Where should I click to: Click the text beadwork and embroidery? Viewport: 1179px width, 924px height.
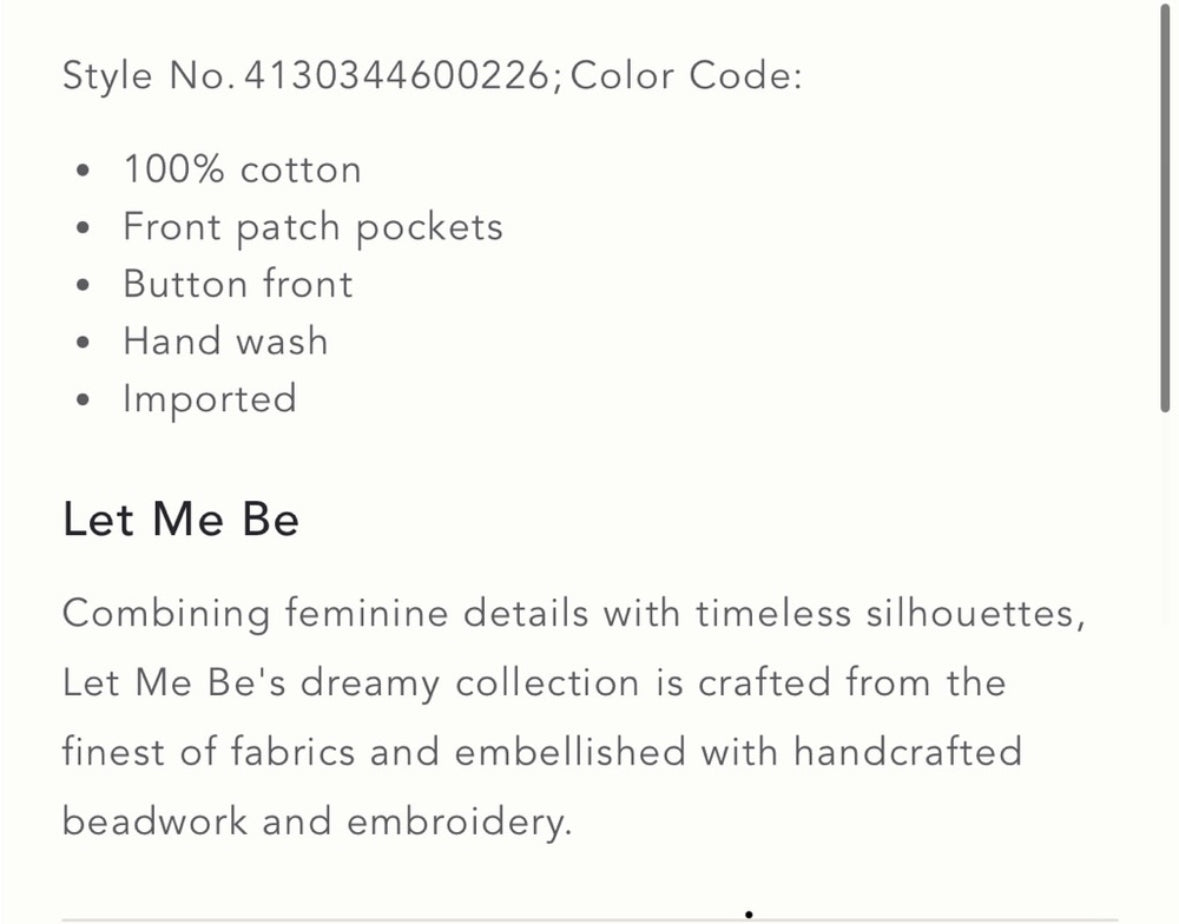(317, 821)
